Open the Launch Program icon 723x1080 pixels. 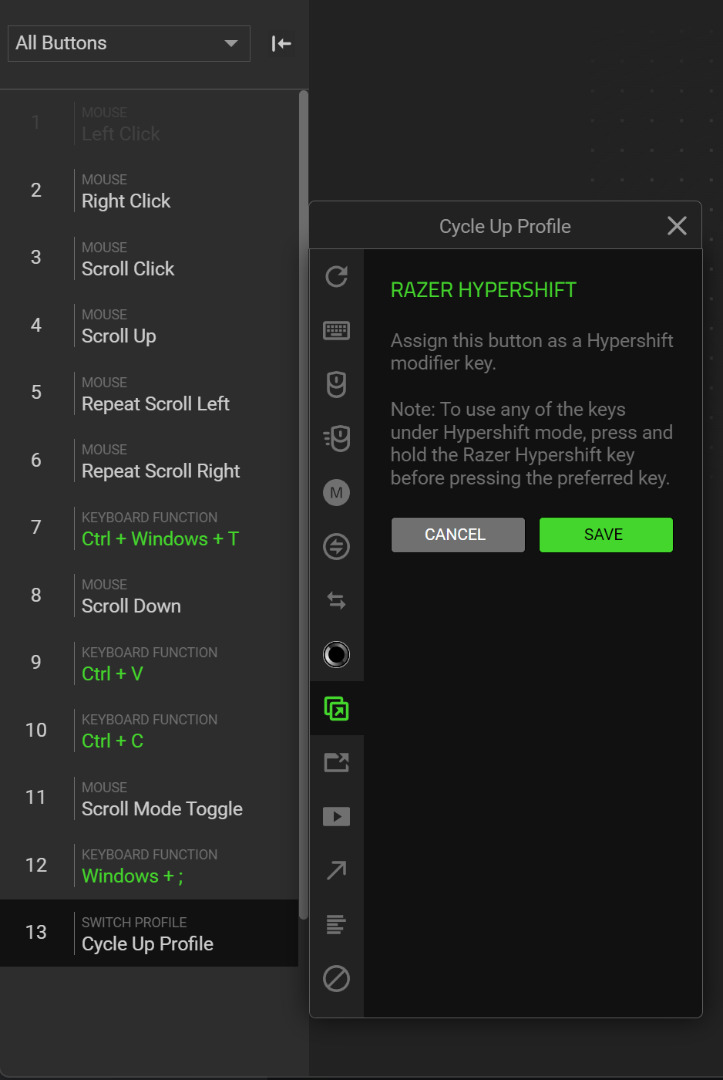[x=336, y=763]
